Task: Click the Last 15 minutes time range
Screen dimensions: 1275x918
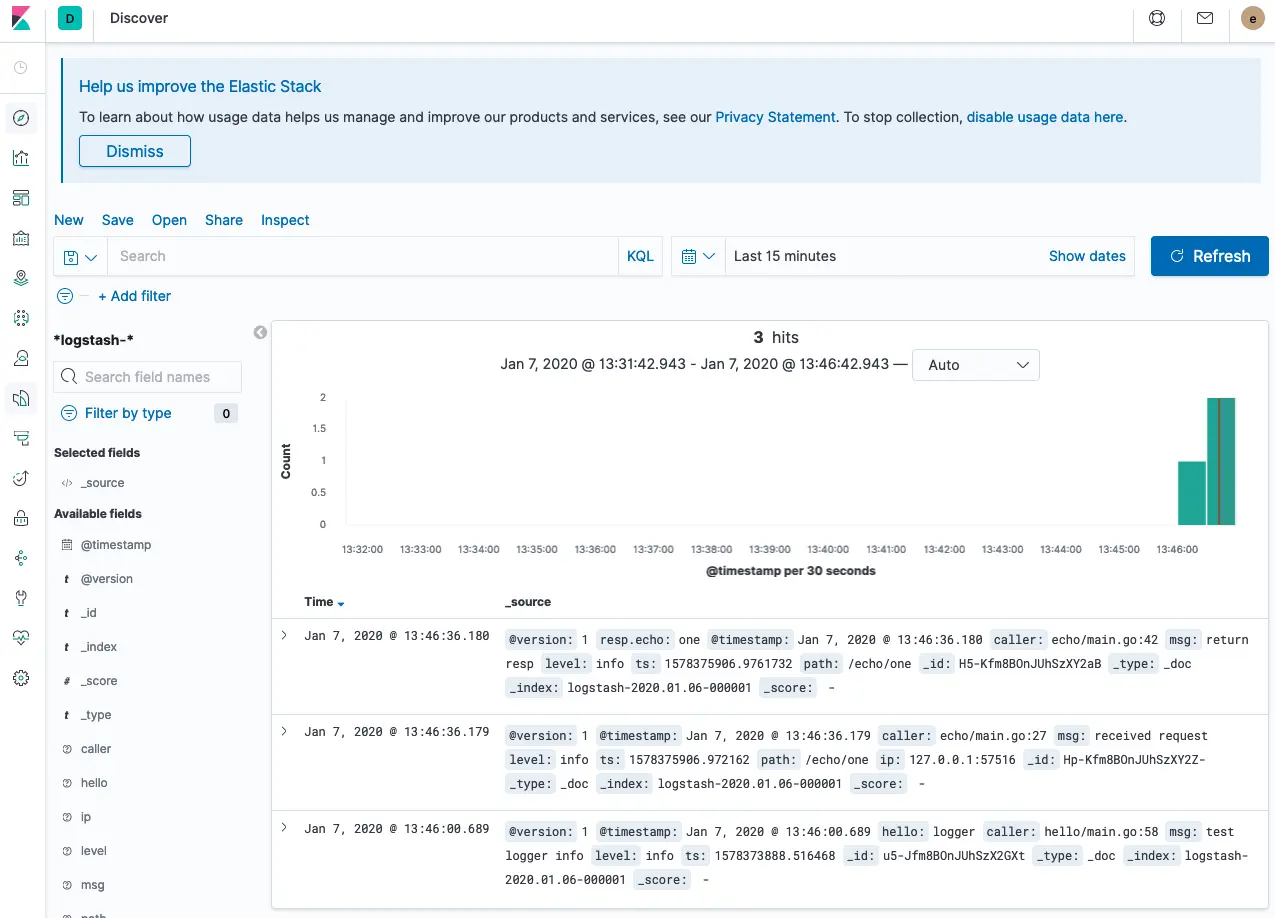Action: (x=785, y=256)
